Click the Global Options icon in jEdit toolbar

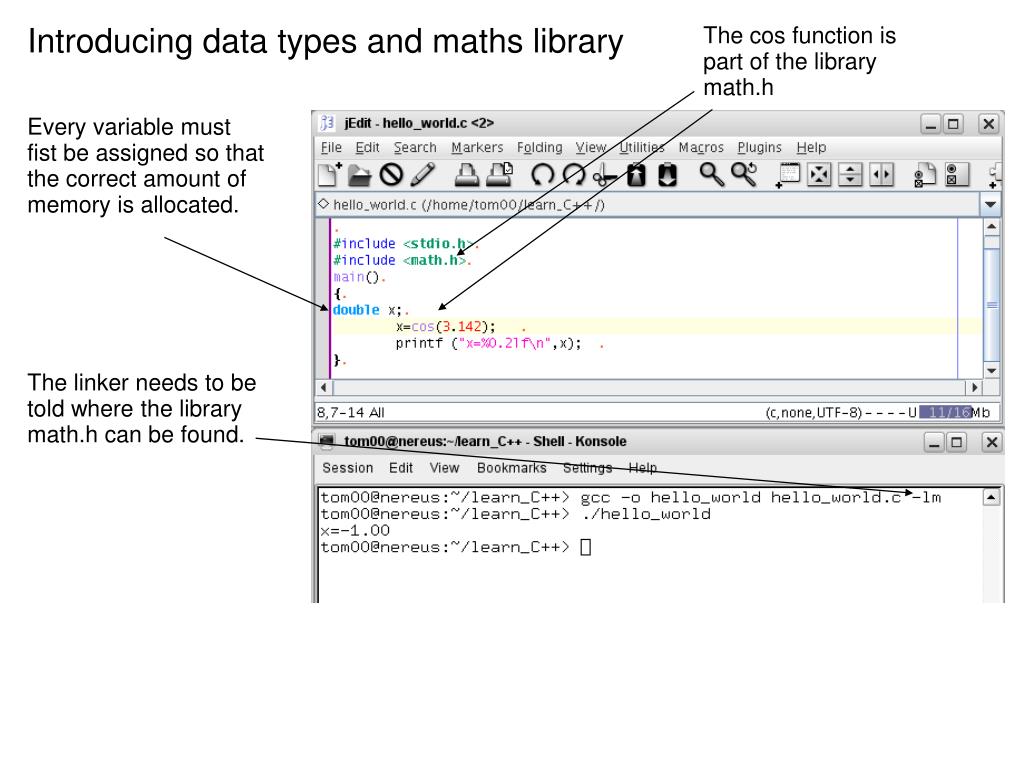957,175
